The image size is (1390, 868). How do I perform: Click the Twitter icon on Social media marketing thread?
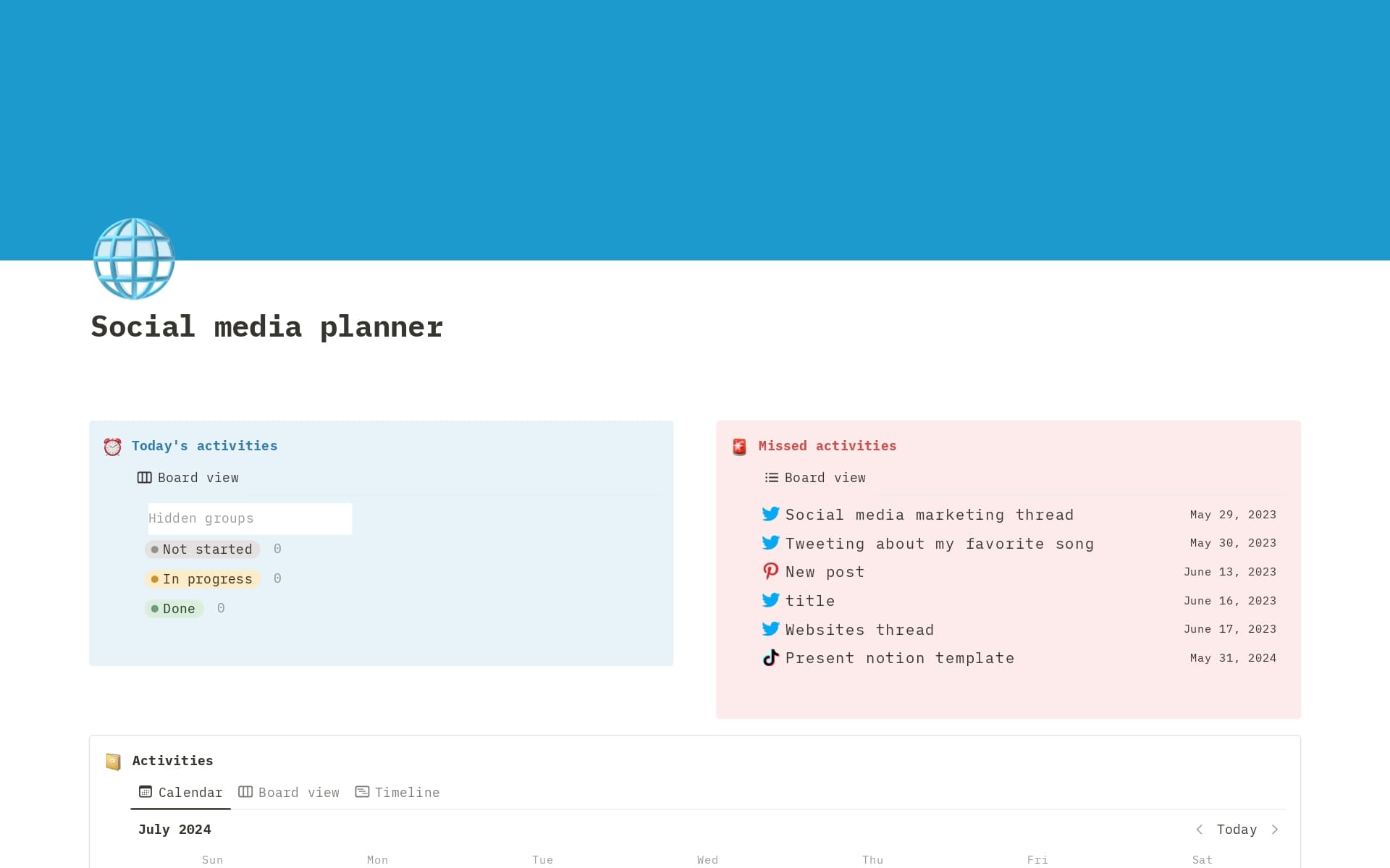pos(771,514)
